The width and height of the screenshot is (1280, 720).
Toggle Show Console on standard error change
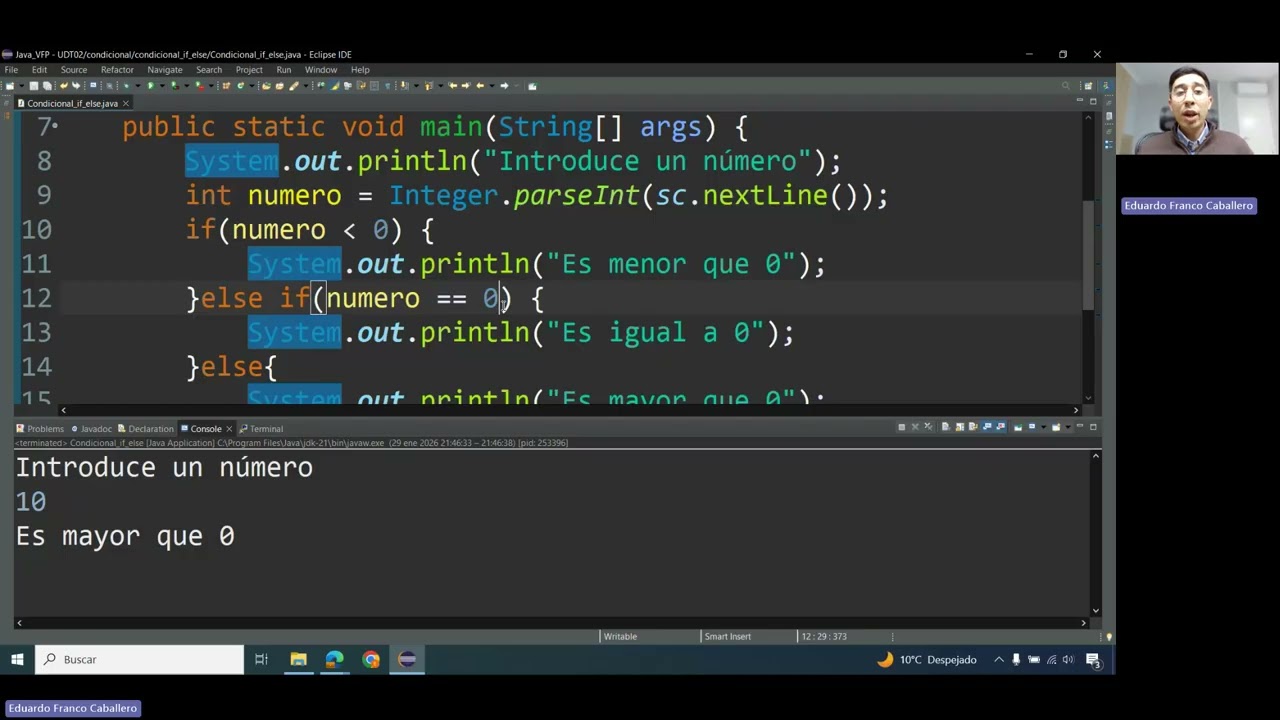click(1001, 427)
